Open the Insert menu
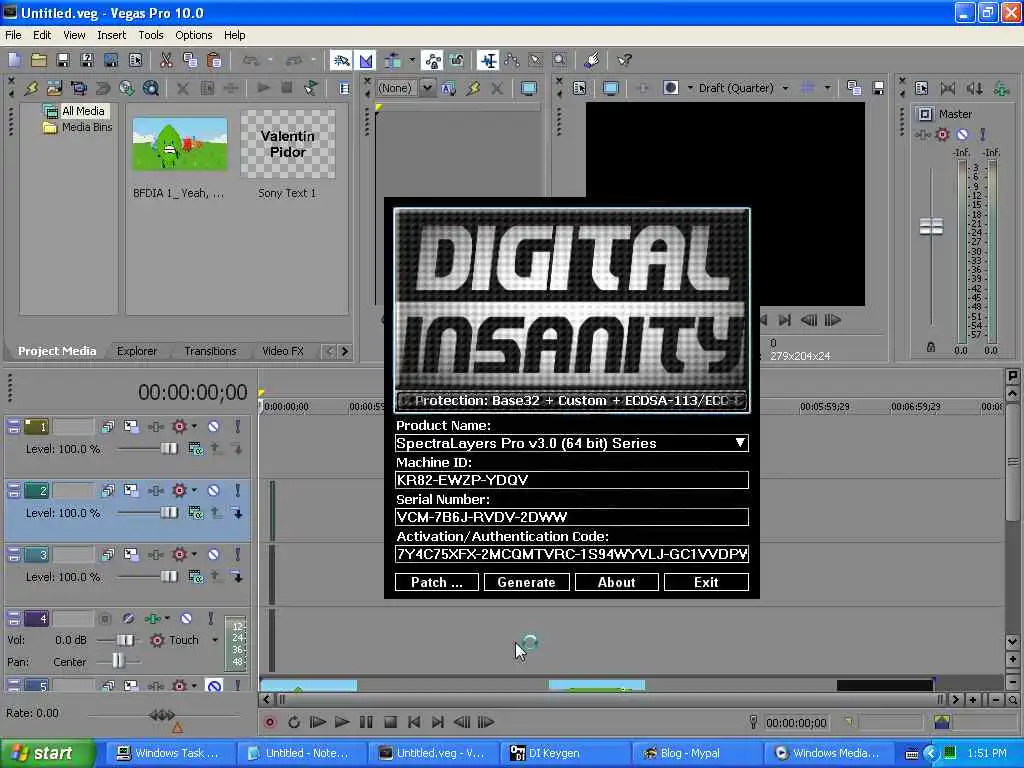This screenshot has width=1024, height=768. 112,35
